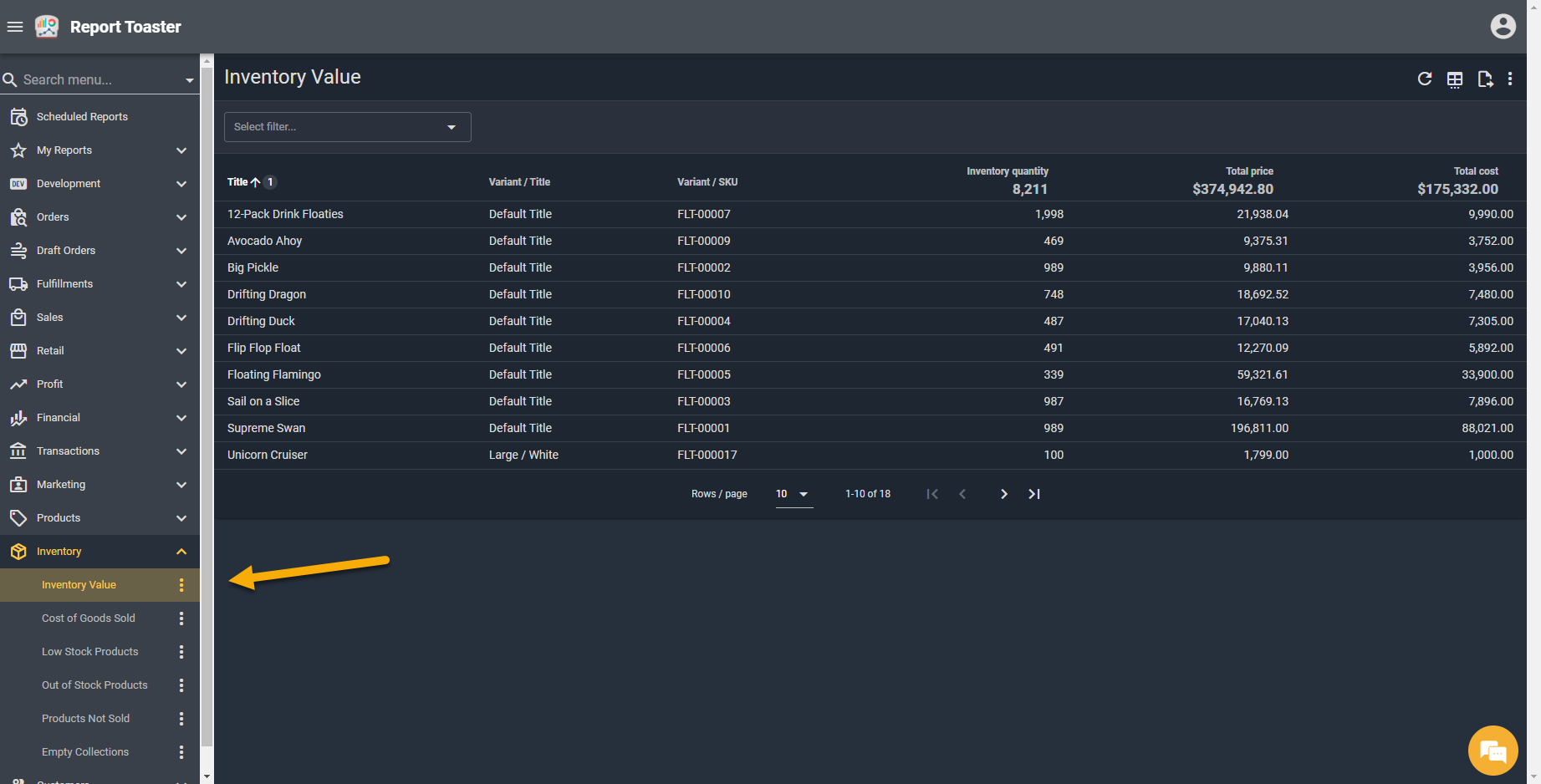Click the refresh report icon
Screen dimensions: 1541x784
click(x=1425, y=79)
